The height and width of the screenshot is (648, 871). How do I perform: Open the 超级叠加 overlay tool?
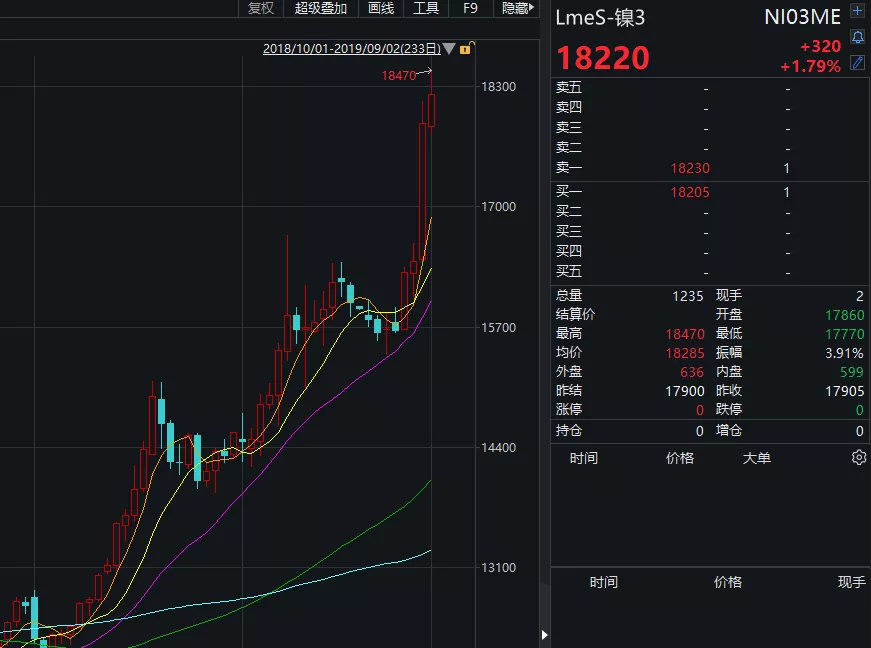coord(321,8)
